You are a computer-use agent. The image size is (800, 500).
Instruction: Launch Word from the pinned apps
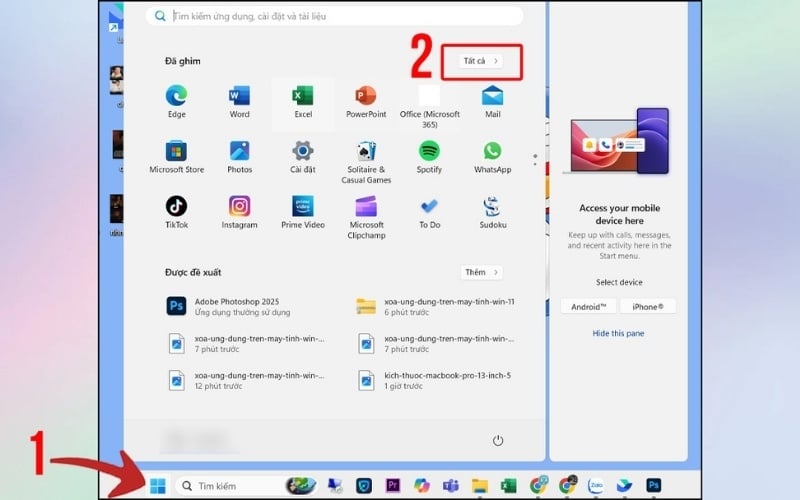239,102
